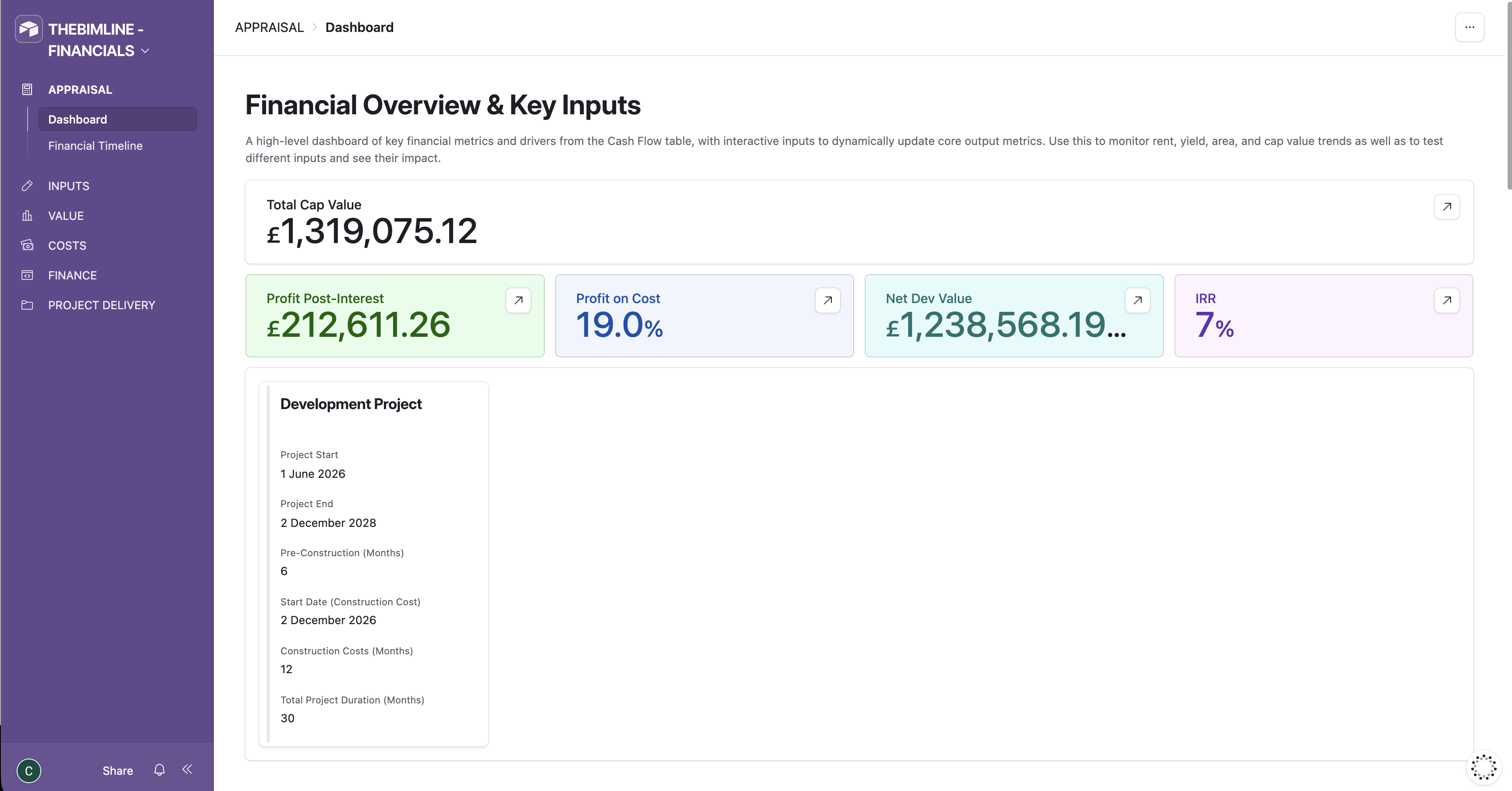Open the three-dots more options menu

1470,27
